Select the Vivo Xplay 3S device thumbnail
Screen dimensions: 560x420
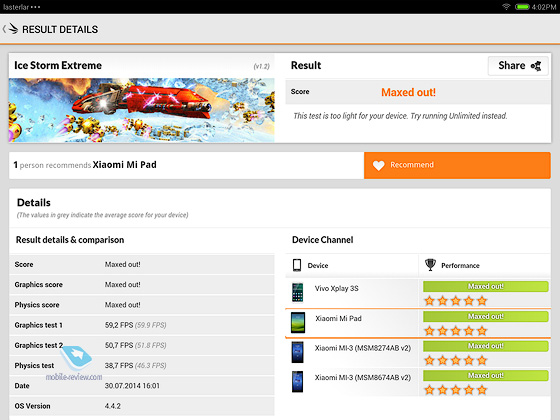[x=298, y=292]
